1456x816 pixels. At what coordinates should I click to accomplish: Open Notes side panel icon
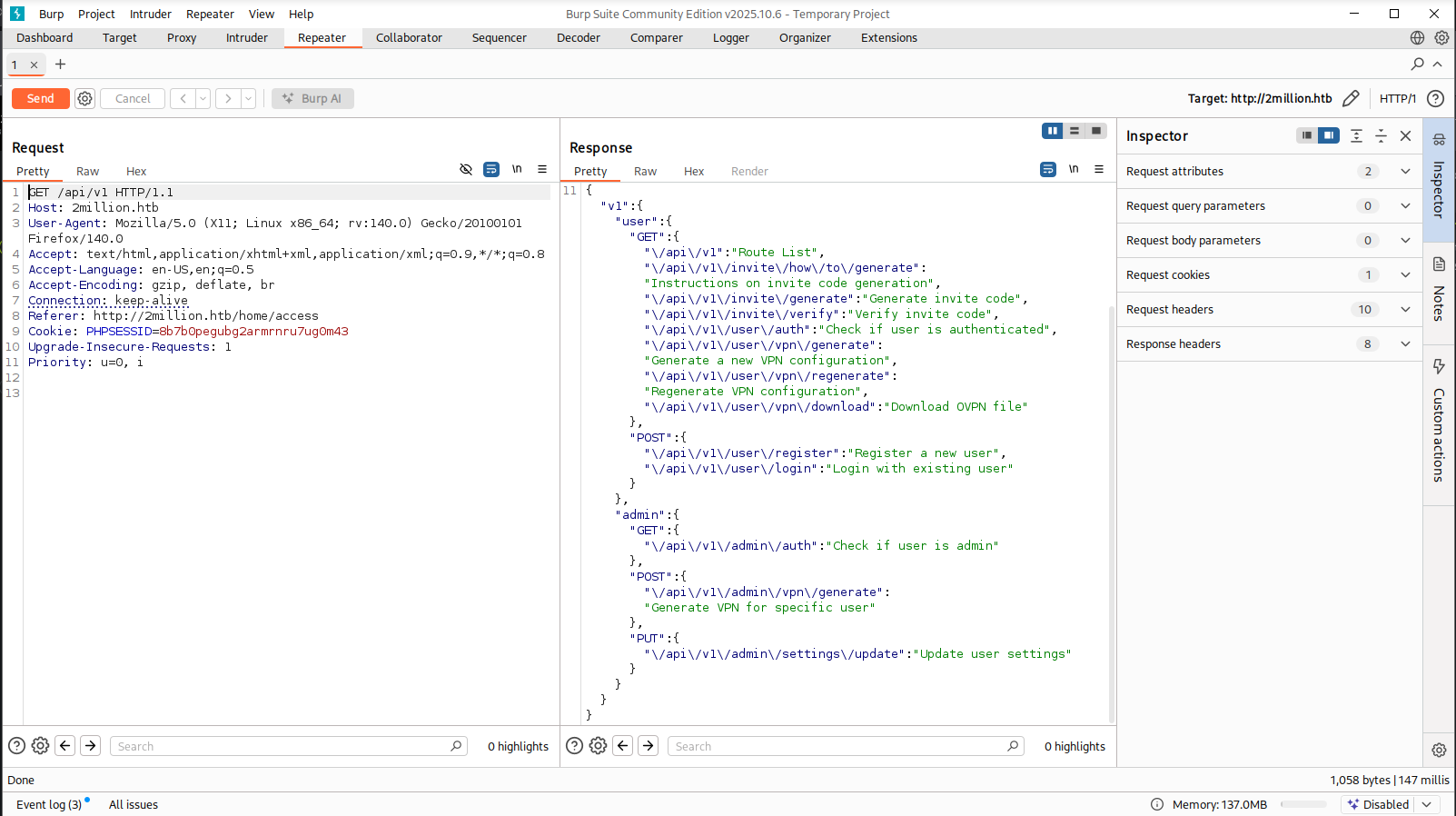point(1439,264)
